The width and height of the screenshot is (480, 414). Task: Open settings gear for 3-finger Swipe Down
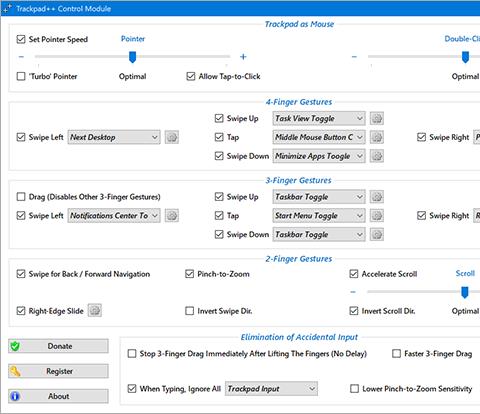[x=377, y=234]
